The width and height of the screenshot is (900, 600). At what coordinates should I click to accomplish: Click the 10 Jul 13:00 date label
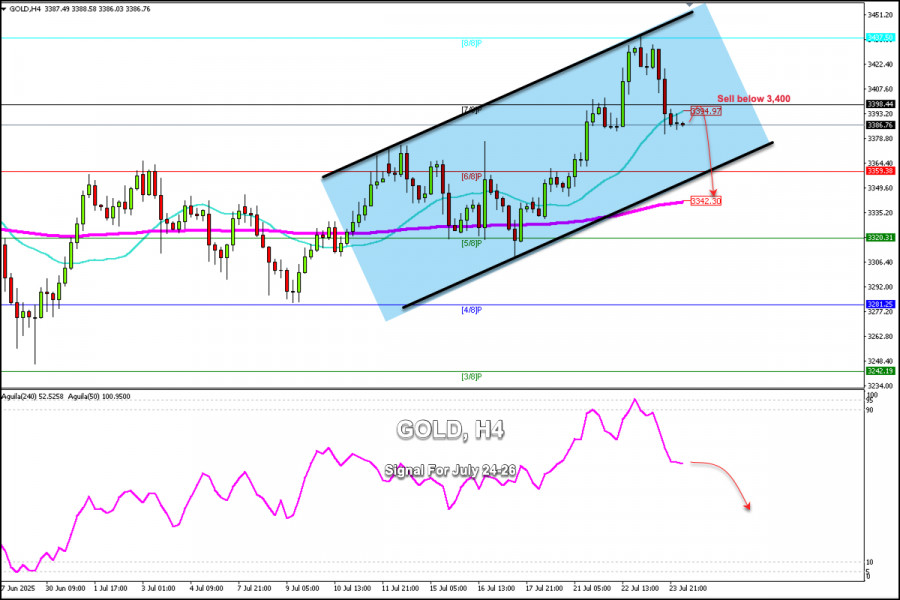pyautogui.click(x=352, y=589)
